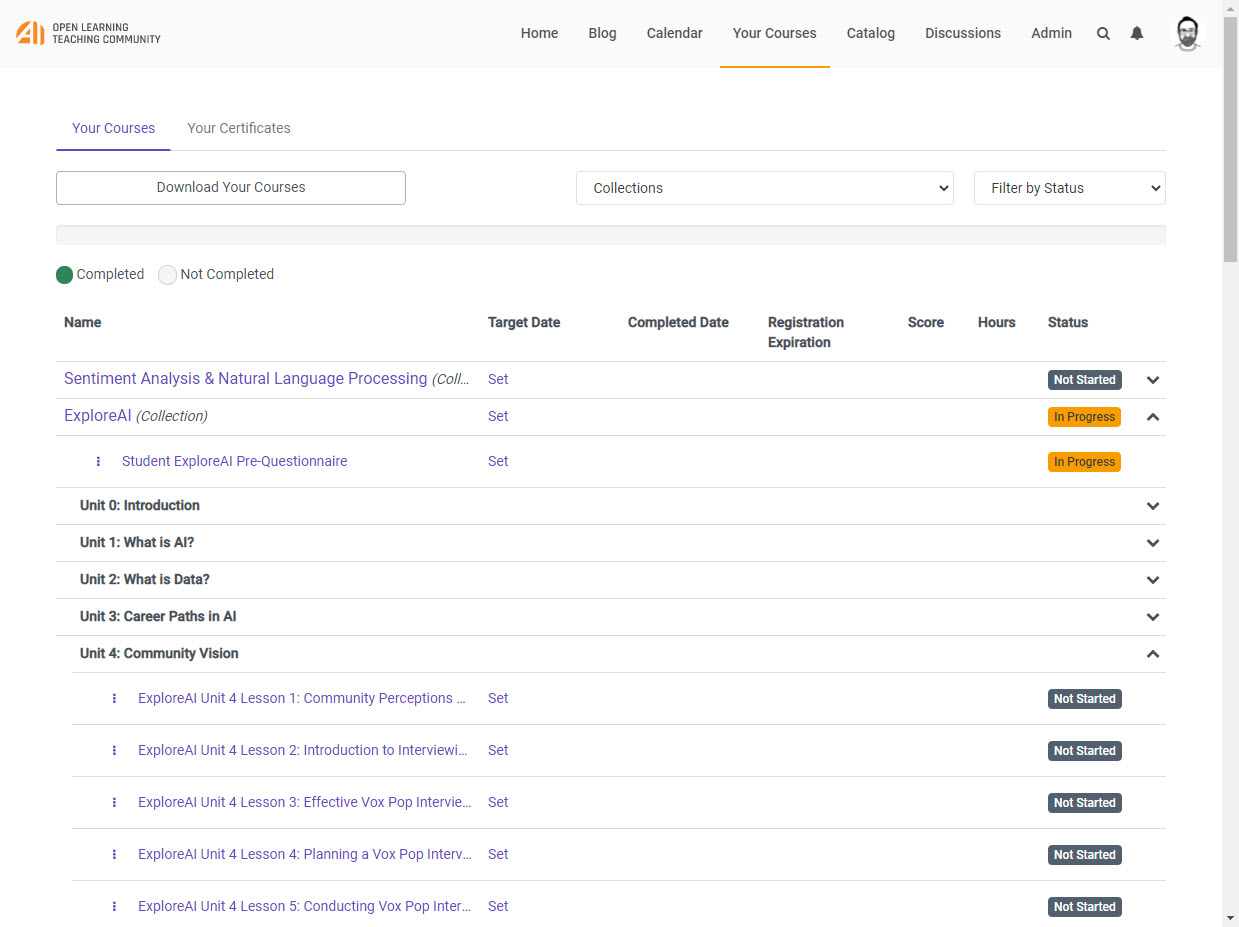
Task: Set target date for Student ExploreAI Pre-Questionnaire
Action: pos(498,461)
